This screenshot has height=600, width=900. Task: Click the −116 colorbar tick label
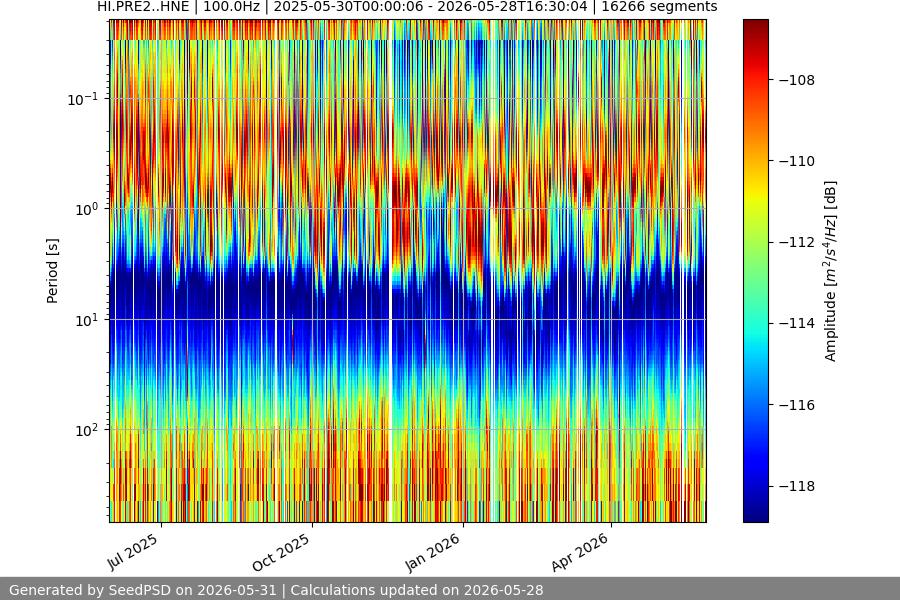point(797,405)
